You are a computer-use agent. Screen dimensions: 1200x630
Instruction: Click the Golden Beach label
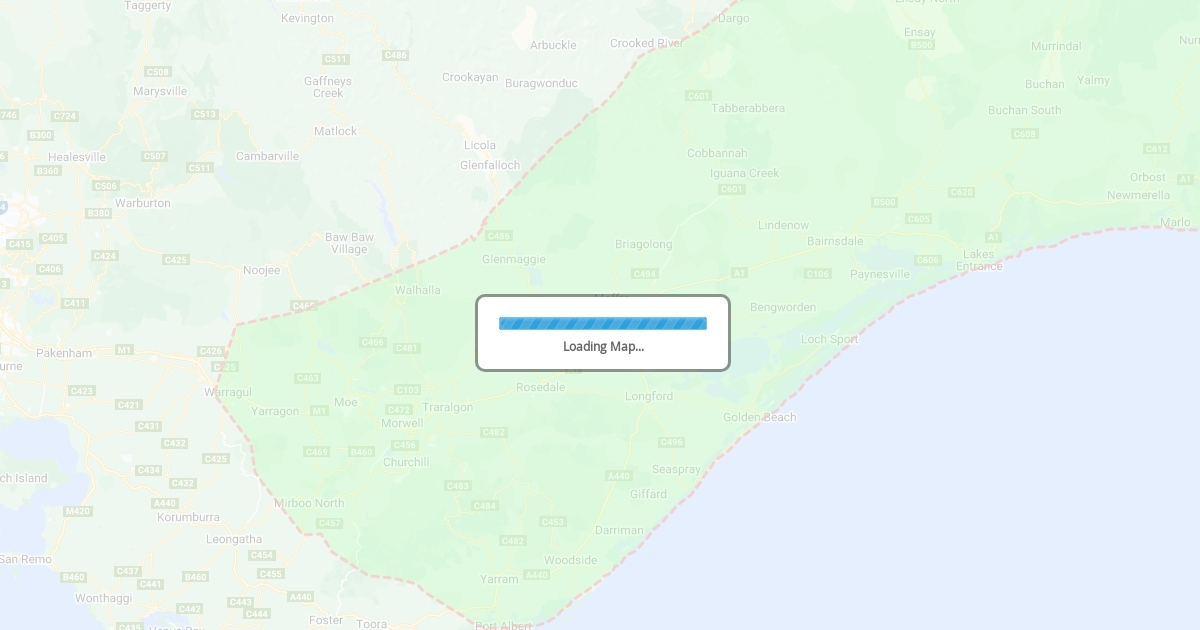760,417
